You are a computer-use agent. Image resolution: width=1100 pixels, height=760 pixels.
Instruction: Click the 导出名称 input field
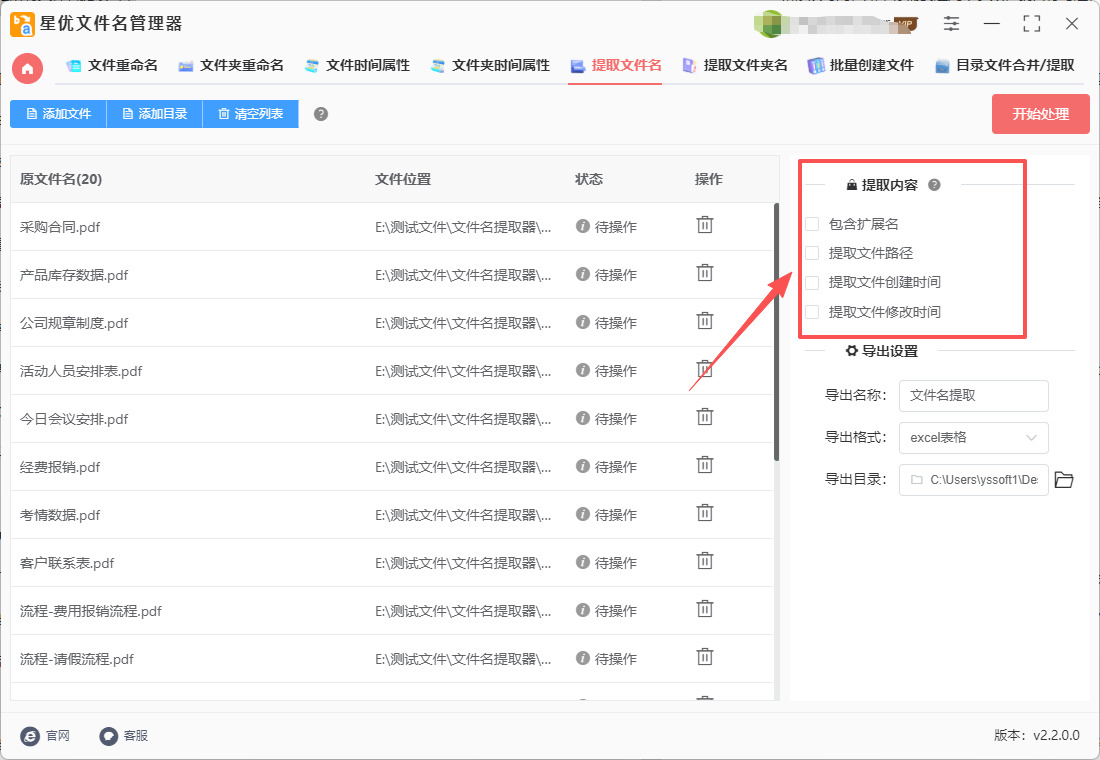[973, 396]
